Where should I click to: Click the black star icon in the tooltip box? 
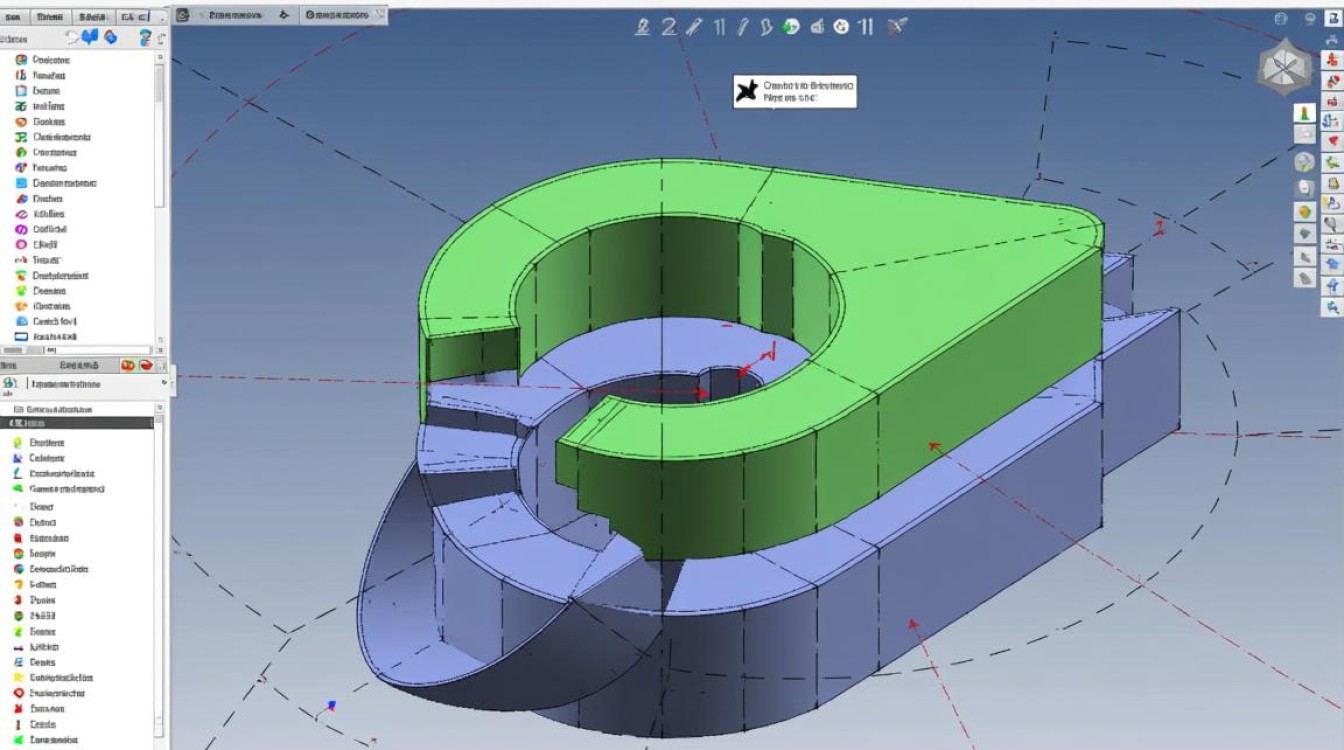coord(747,92)
